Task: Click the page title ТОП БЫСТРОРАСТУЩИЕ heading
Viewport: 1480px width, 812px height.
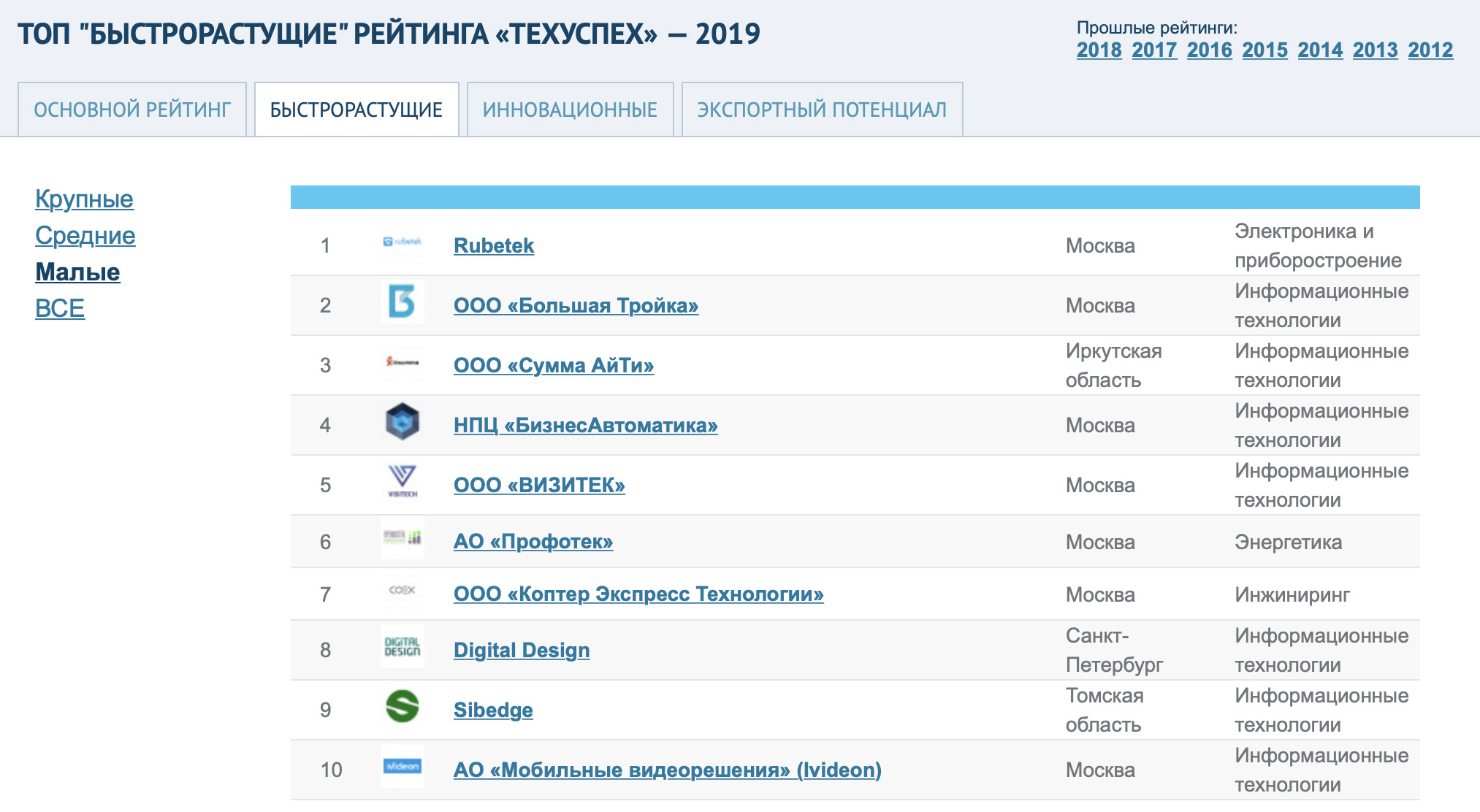Action: coord(389,34)
